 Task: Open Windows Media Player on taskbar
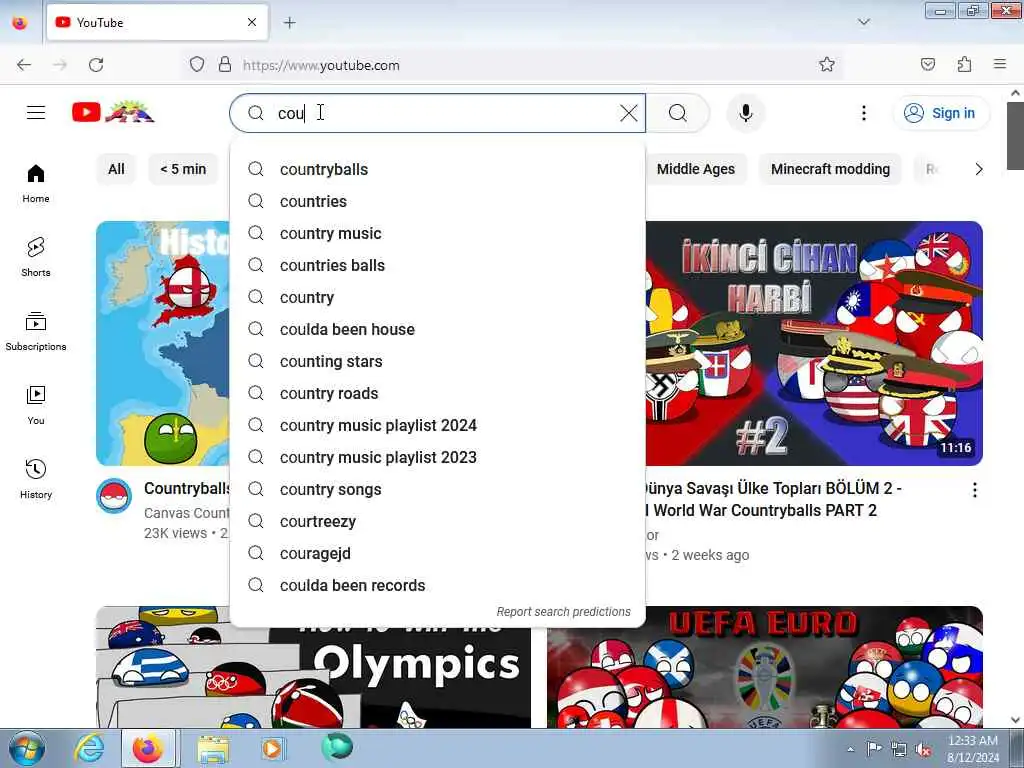click(272, 748)
